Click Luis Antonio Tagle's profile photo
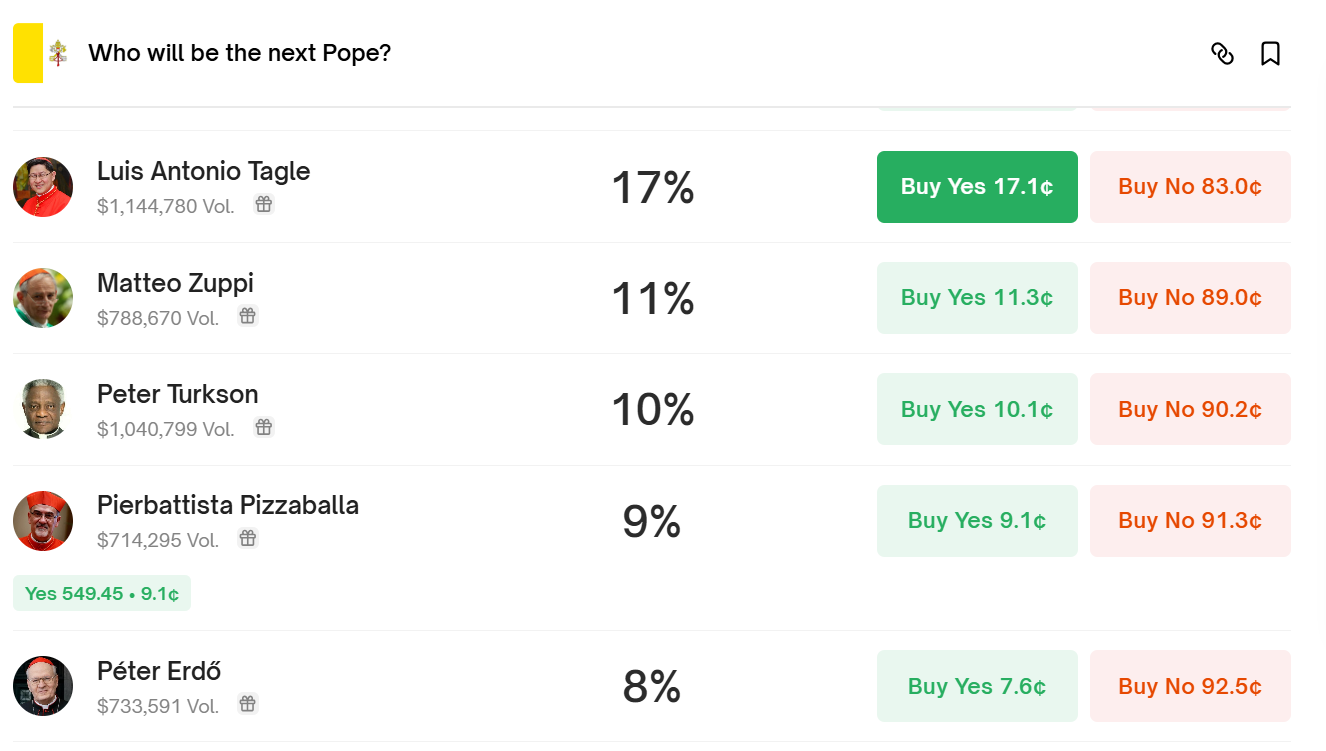The width and height of the screenshot is (1326, 751). click(x=43, y=187)
